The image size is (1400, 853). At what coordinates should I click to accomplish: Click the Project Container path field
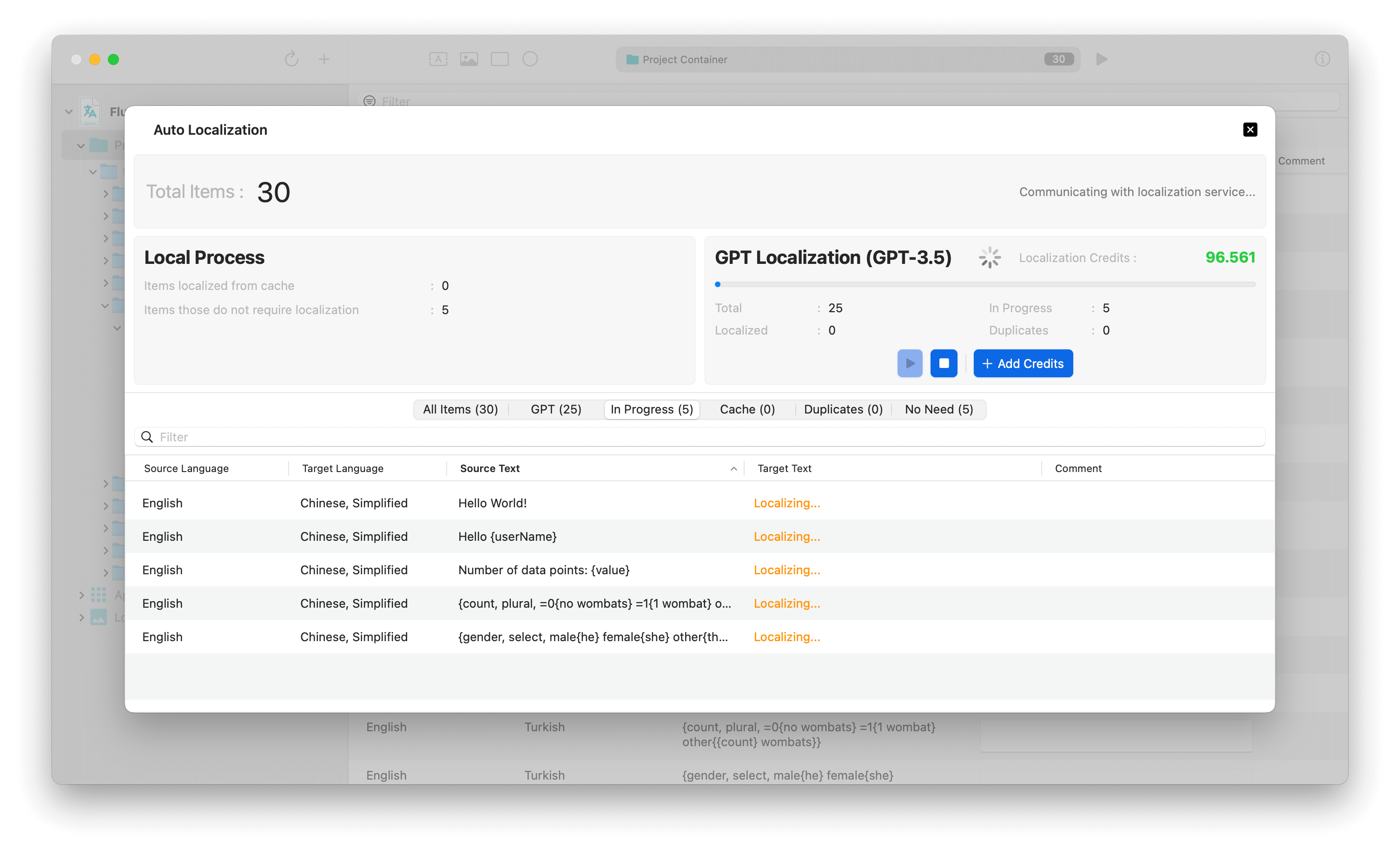(848, 59)
